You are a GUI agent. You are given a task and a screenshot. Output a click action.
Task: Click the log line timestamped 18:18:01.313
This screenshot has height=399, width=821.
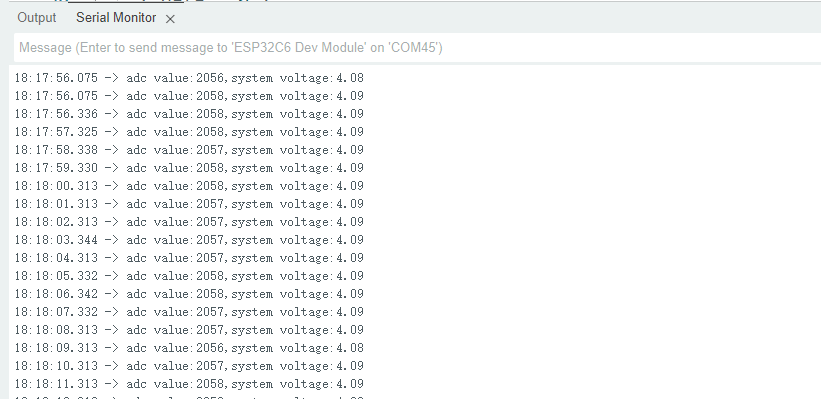click(x=189, y=204)
